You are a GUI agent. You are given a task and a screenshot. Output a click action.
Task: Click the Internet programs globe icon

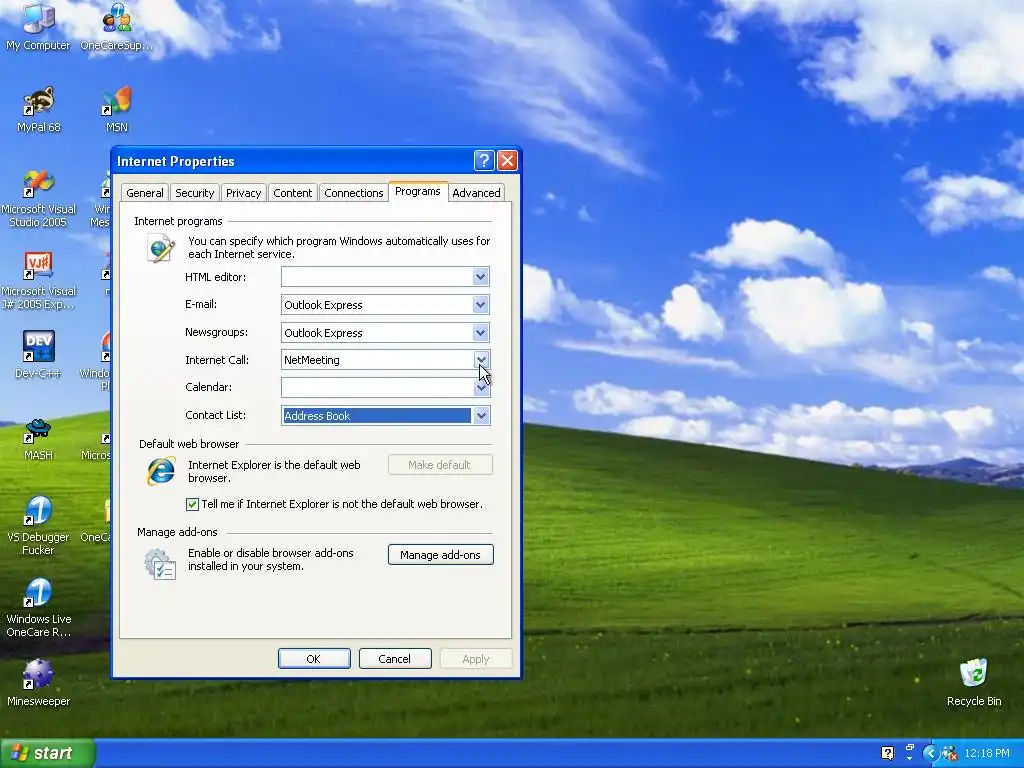(161, 249)
